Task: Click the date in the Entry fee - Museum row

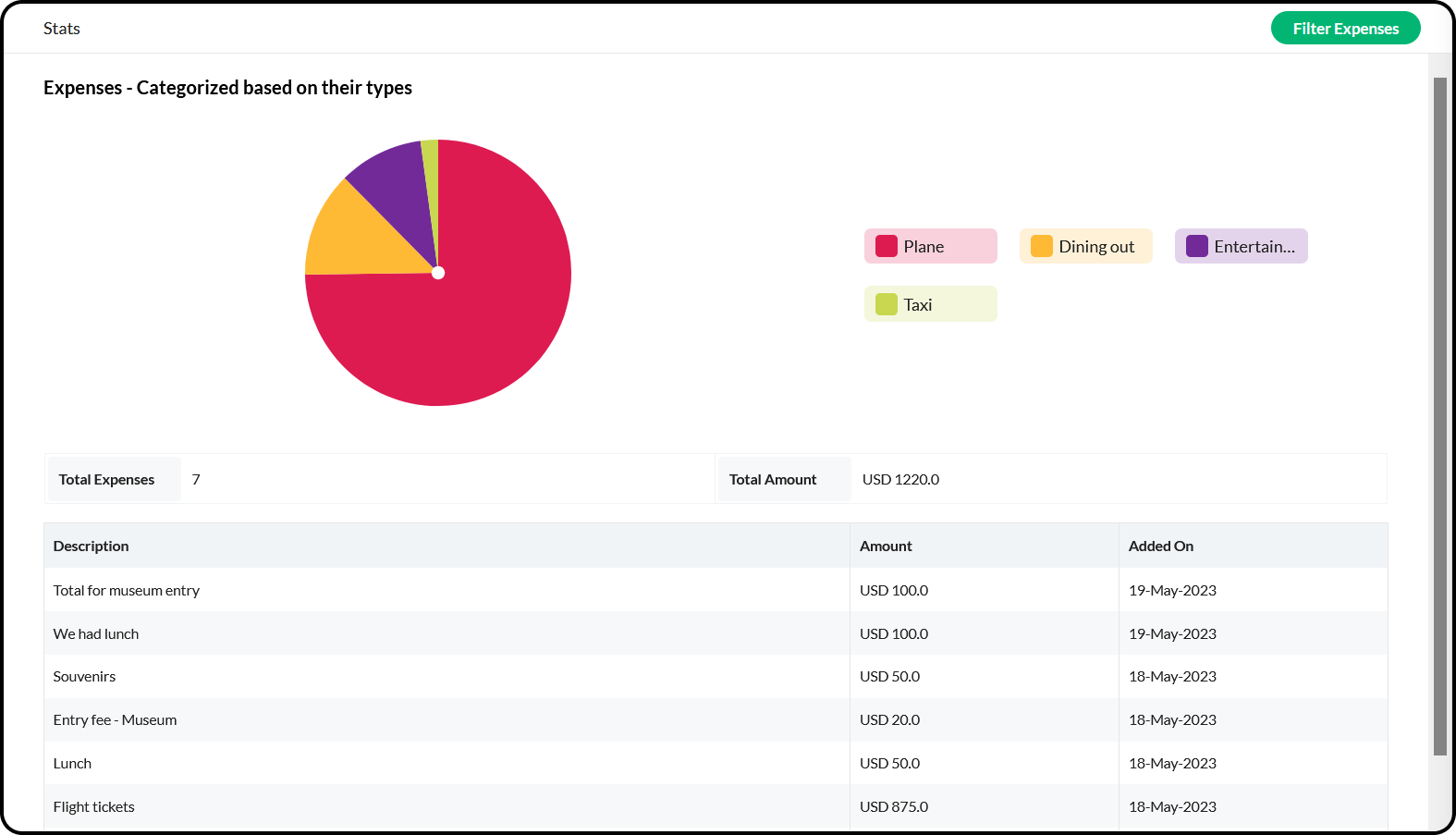Action: coord(1172,719)
